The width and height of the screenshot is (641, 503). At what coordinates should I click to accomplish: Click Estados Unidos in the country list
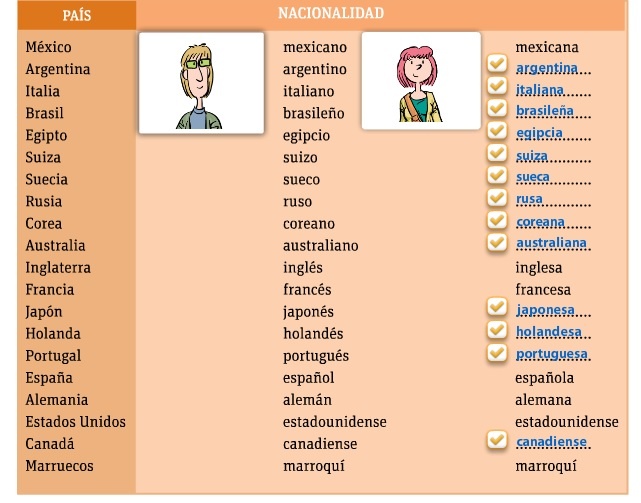76,421
